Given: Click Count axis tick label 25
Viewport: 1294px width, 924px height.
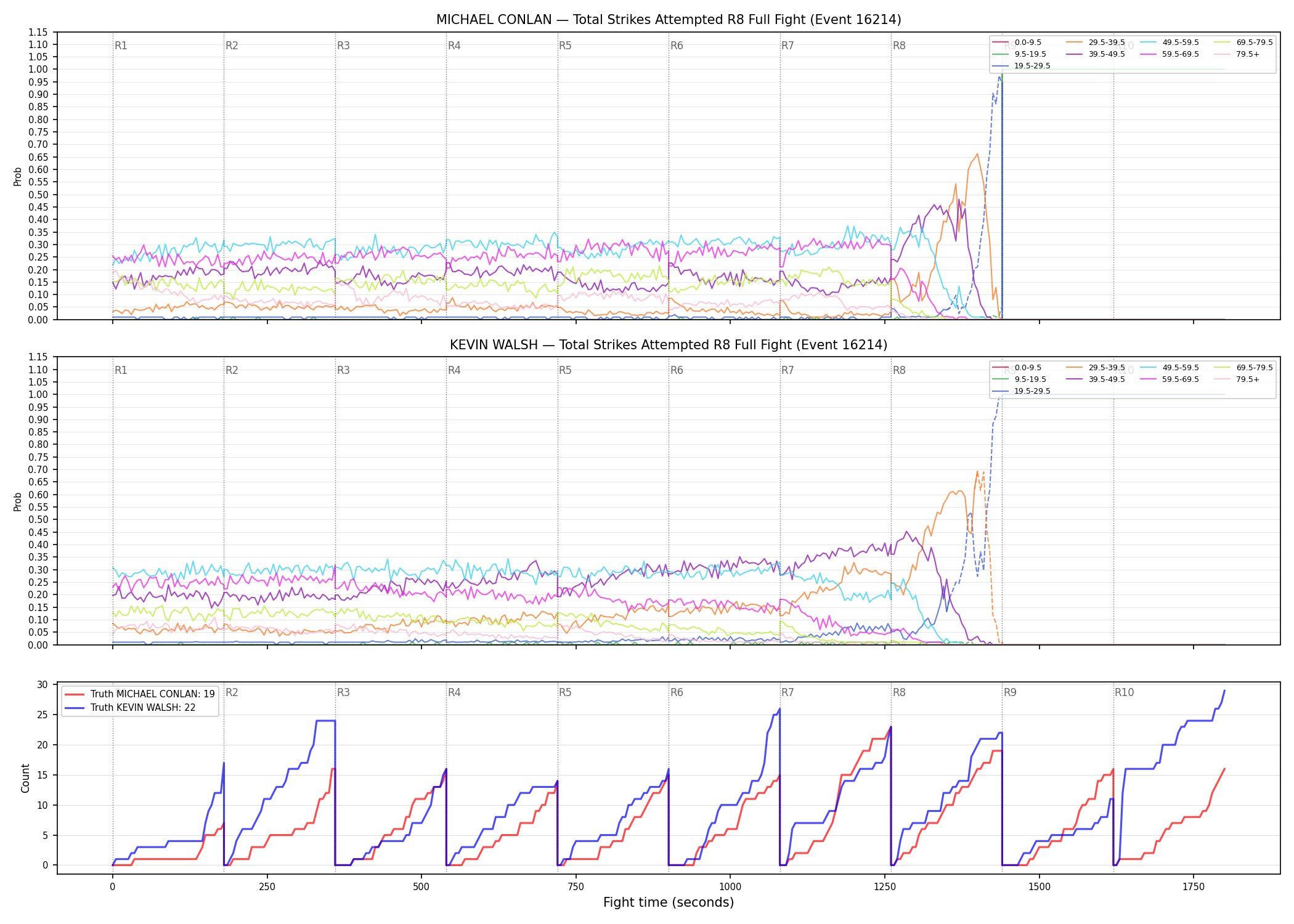Looking at the screenshot, I should point(43,715).
